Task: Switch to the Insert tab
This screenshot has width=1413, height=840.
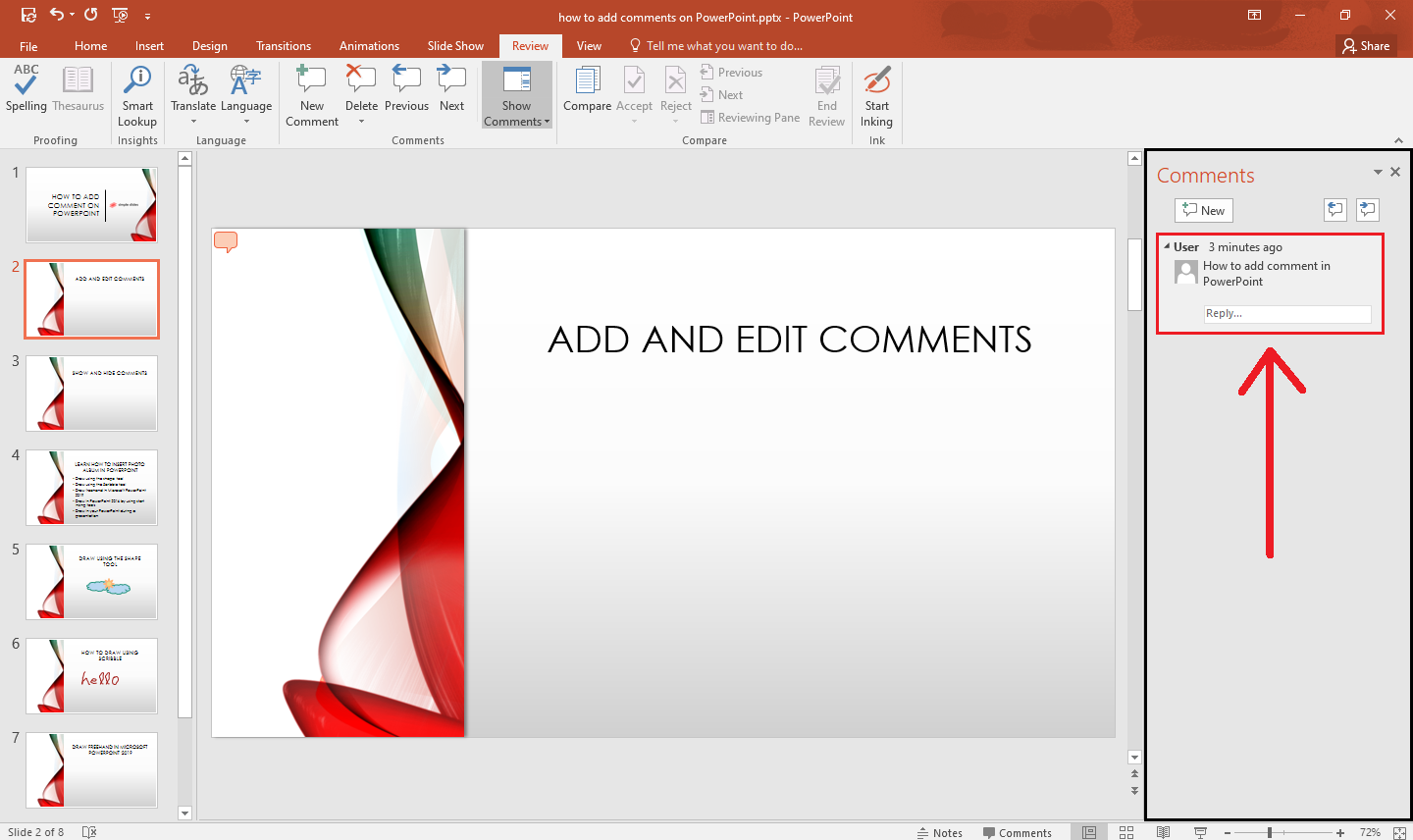Action: (149, 46)
